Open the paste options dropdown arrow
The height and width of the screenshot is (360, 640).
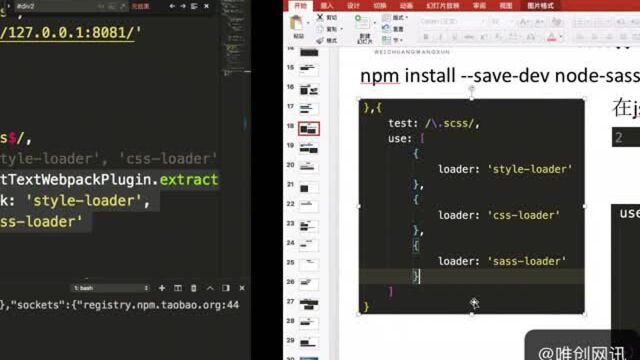308,23
